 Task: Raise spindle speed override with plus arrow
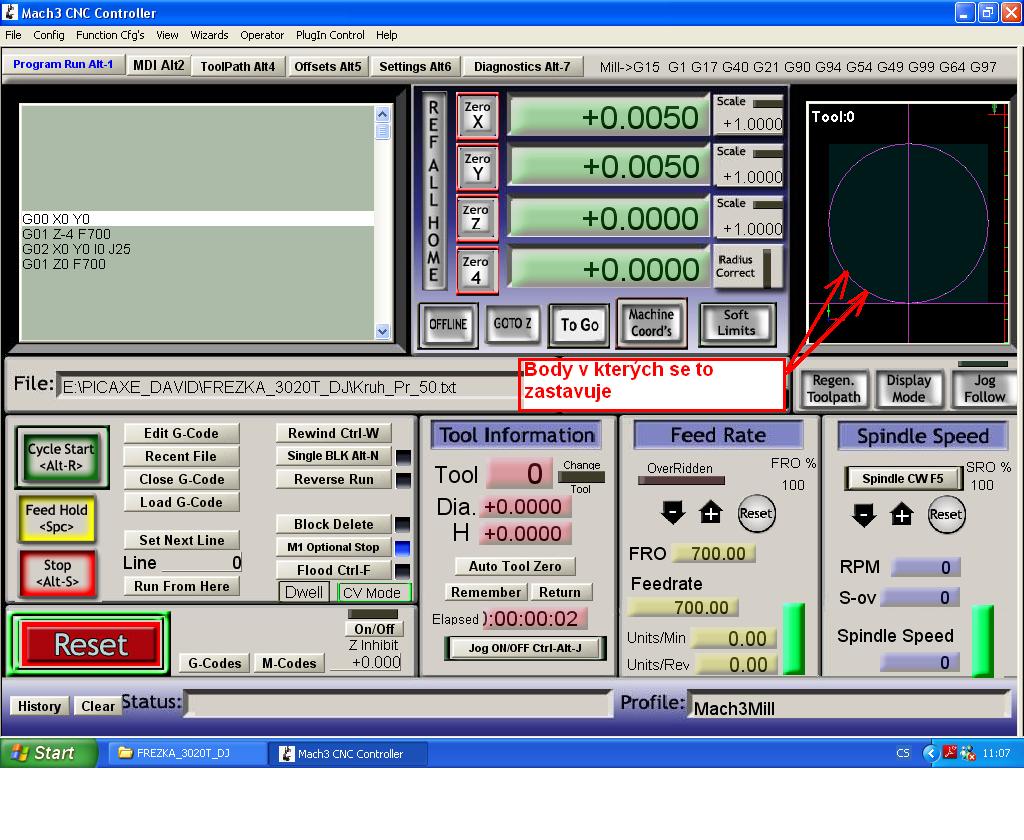pyautogui.click(x=902, y=515)
